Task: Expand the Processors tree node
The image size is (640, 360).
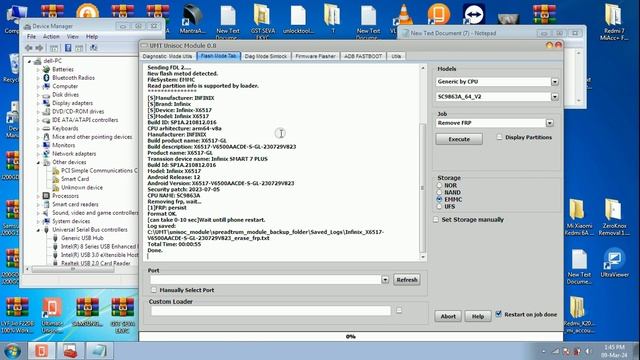Action: click(x=38, y=196)
